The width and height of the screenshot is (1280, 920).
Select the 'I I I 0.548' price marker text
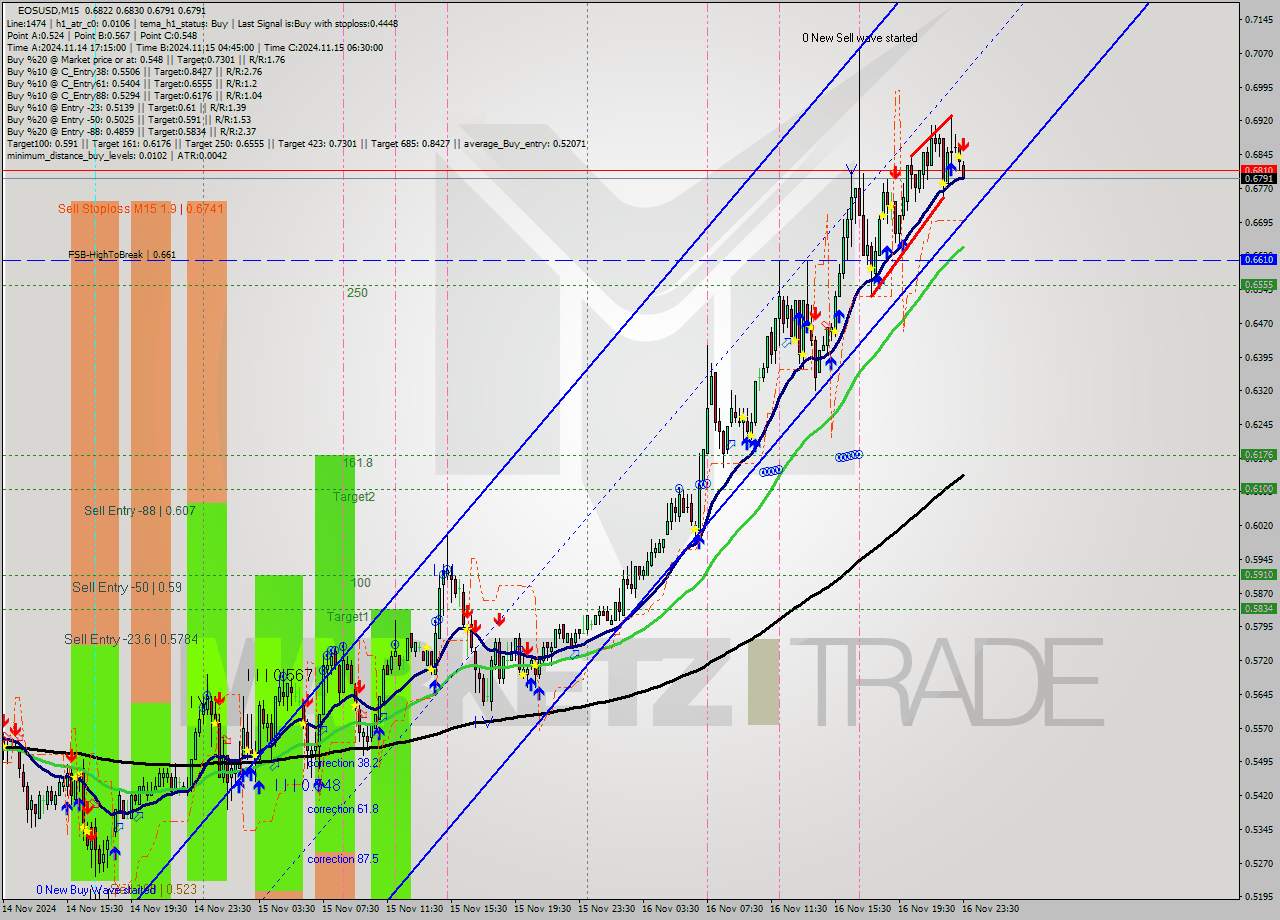click(x=308, y=785)
